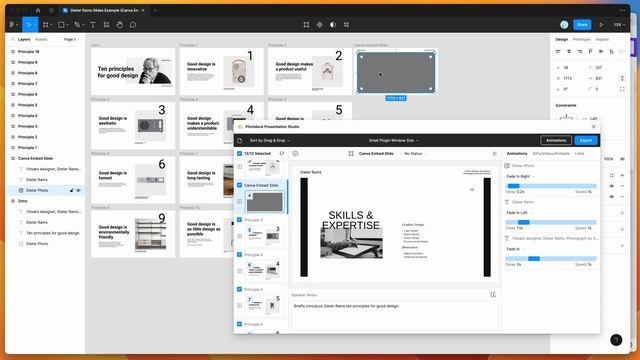Switch to the Assets tab

click(x=41, y=40)
